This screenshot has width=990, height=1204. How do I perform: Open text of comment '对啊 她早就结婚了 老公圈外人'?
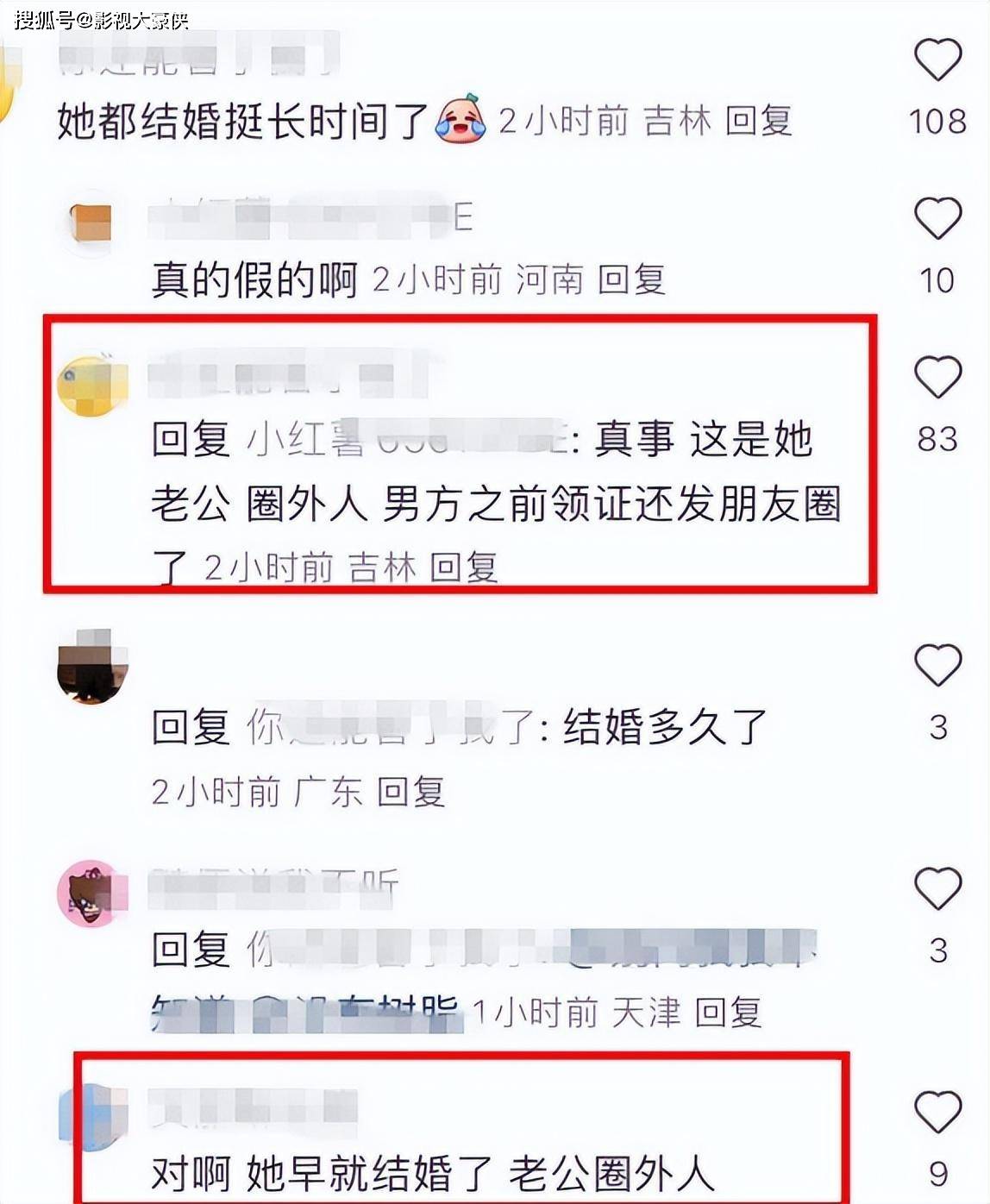coord(433,1174)
